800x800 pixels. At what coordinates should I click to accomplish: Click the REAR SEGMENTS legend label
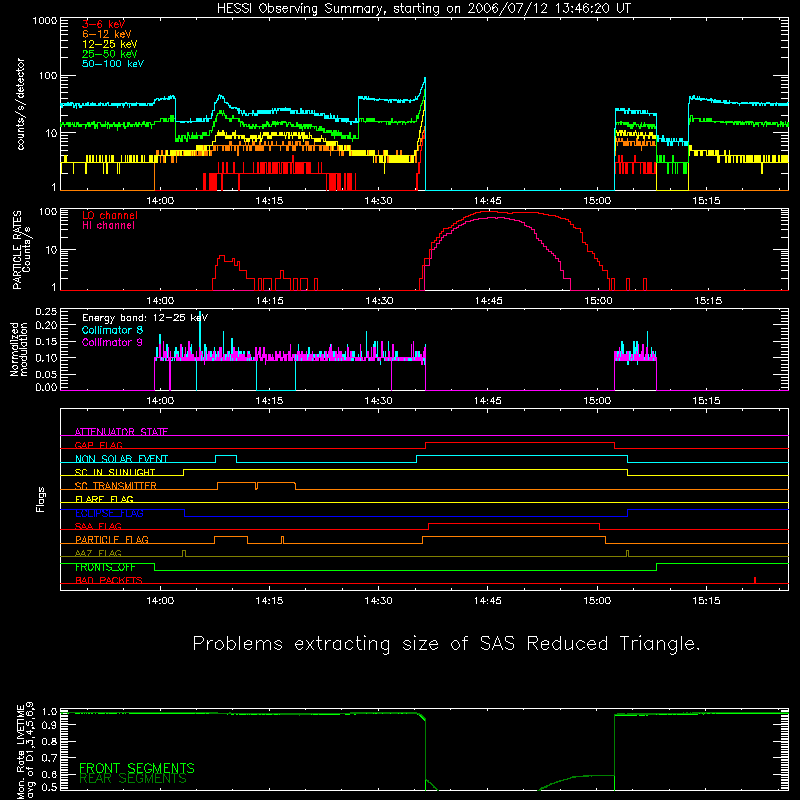pyautogui.click(x=133, y=779)
